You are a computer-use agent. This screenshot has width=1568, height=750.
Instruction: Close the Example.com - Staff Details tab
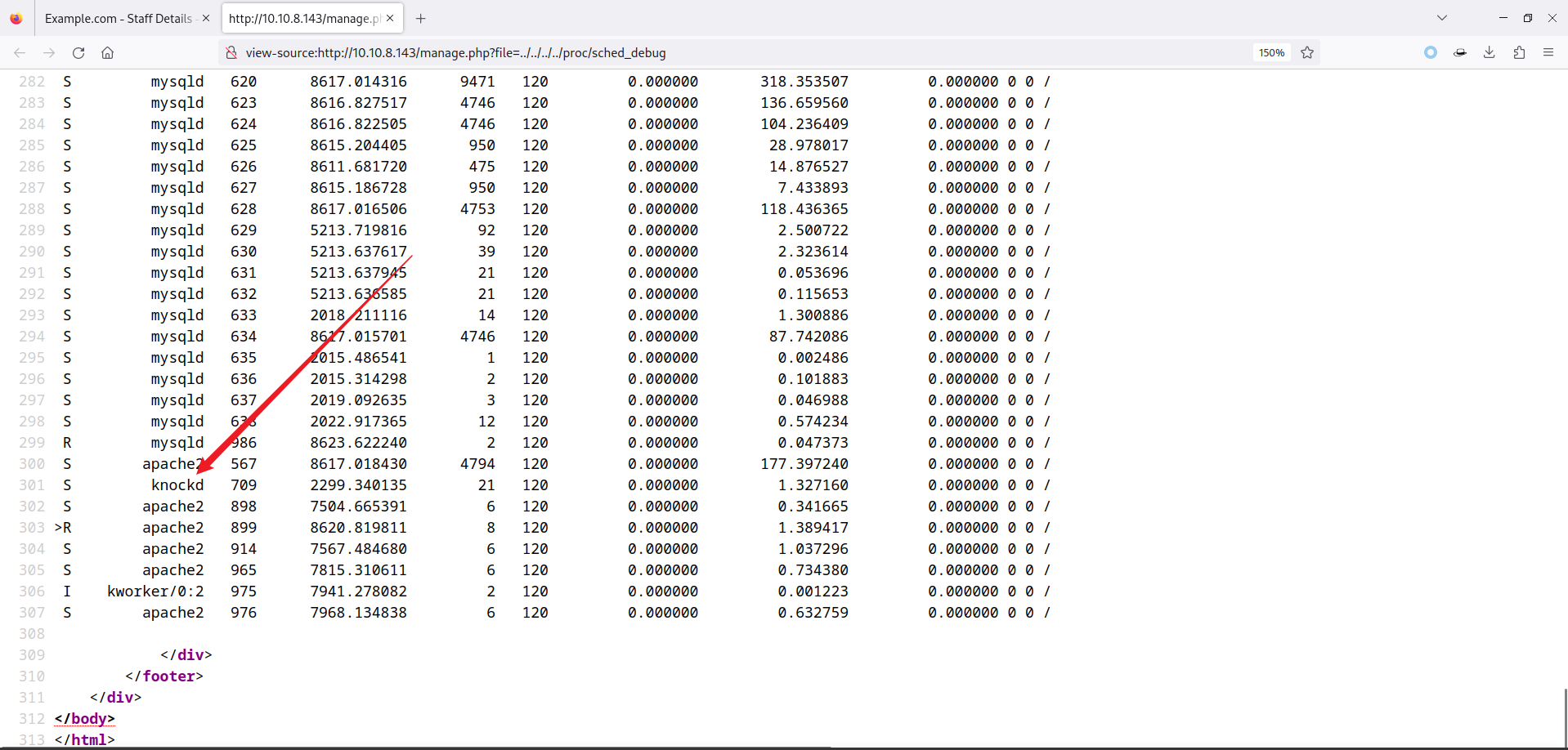(x=206, y=18)
